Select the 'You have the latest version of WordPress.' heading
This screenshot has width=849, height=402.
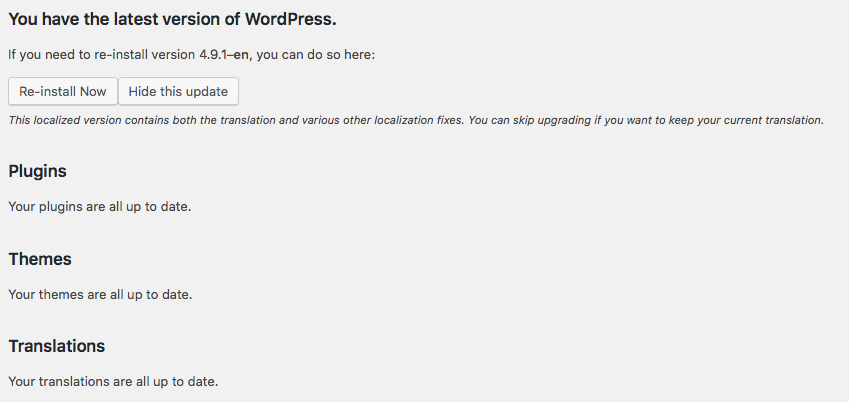coord(173,20)
